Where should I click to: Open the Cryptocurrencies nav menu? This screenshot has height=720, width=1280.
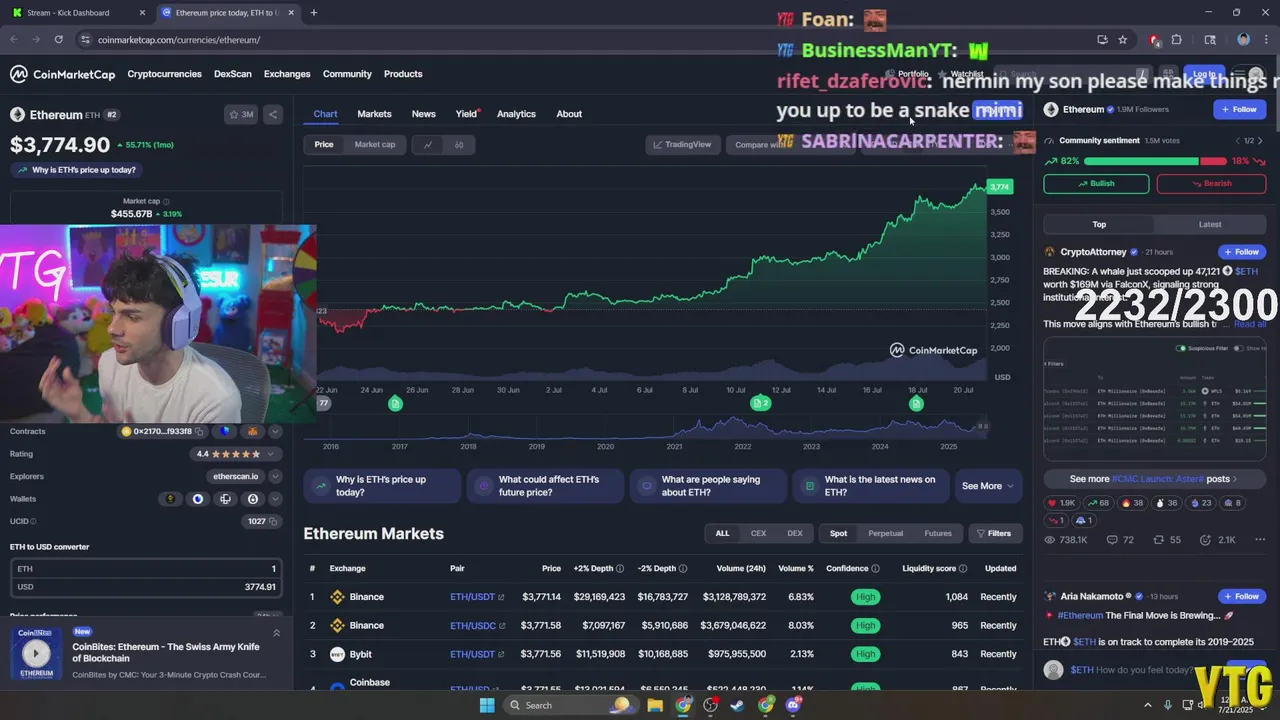click(x=164, y=74)
